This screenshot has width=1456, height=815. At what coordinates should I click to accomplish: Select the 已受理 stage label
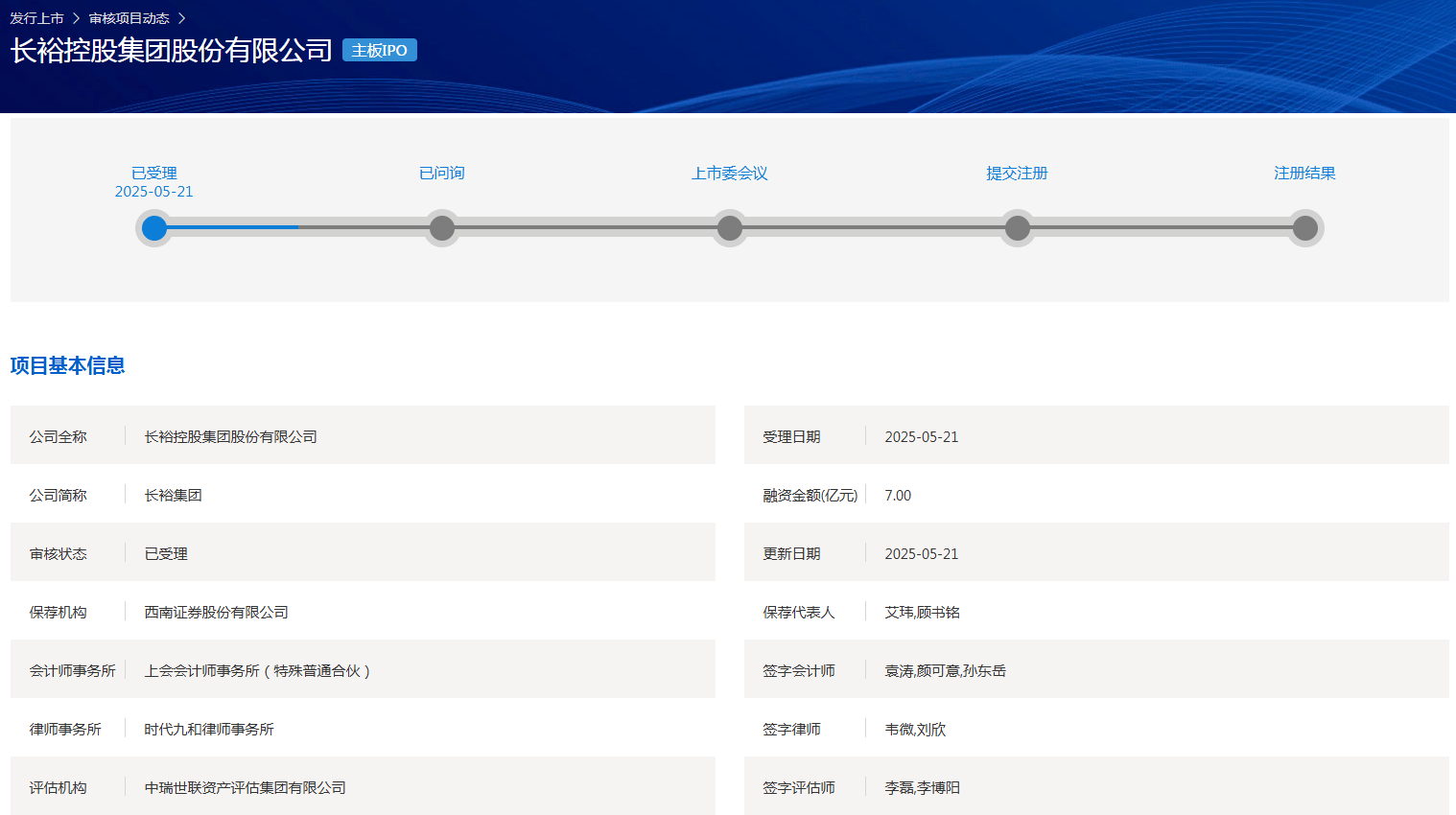pos(154,173)
